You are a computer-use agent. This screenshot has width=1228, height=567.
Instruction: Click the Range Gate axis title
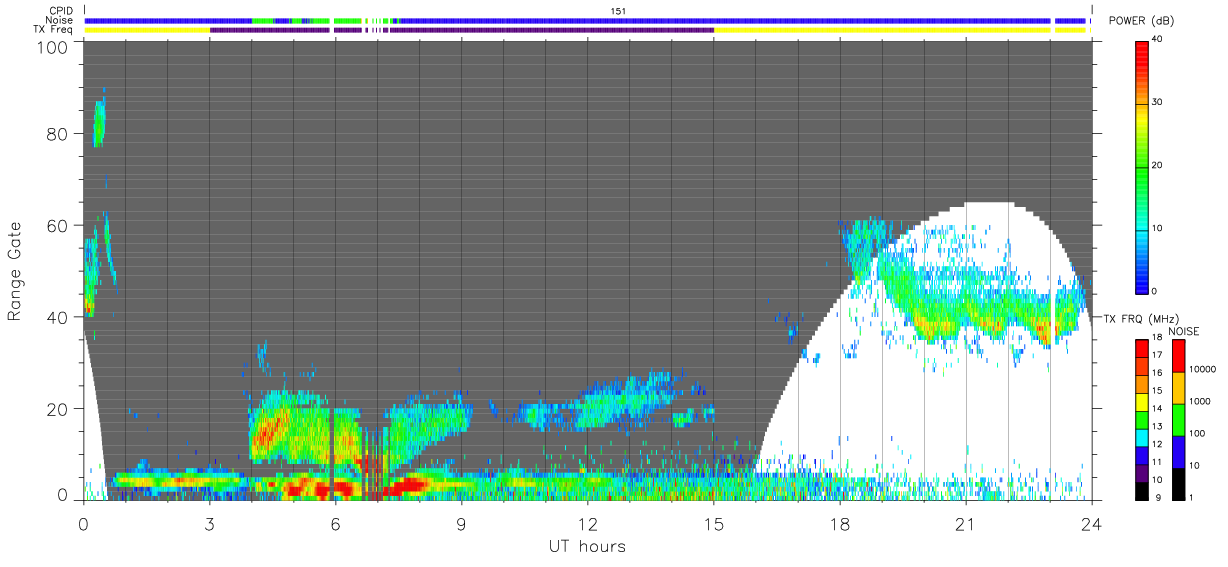pos(15,272)
